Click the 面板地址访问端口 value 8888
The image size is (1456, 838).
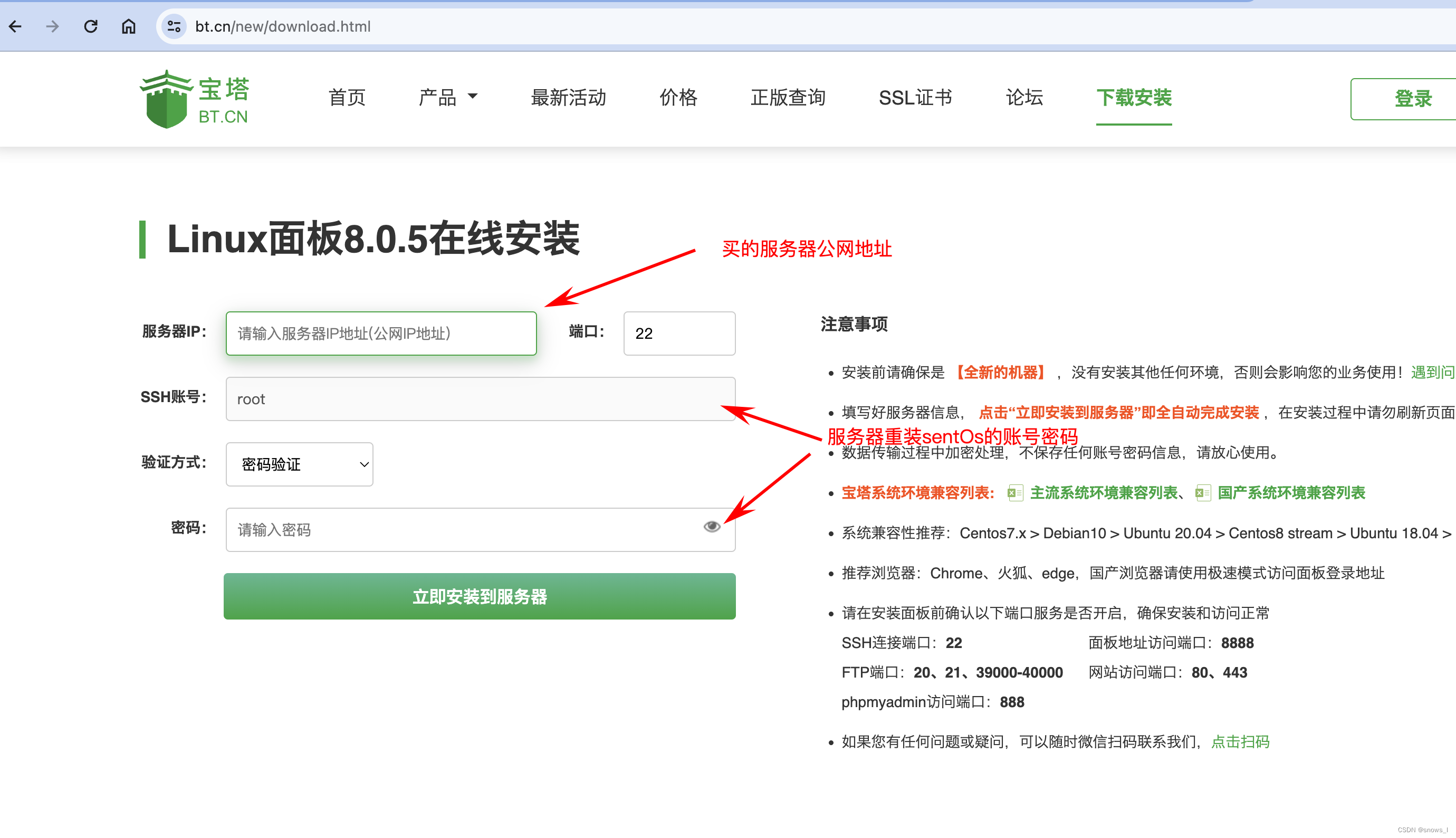[1237, 643]
